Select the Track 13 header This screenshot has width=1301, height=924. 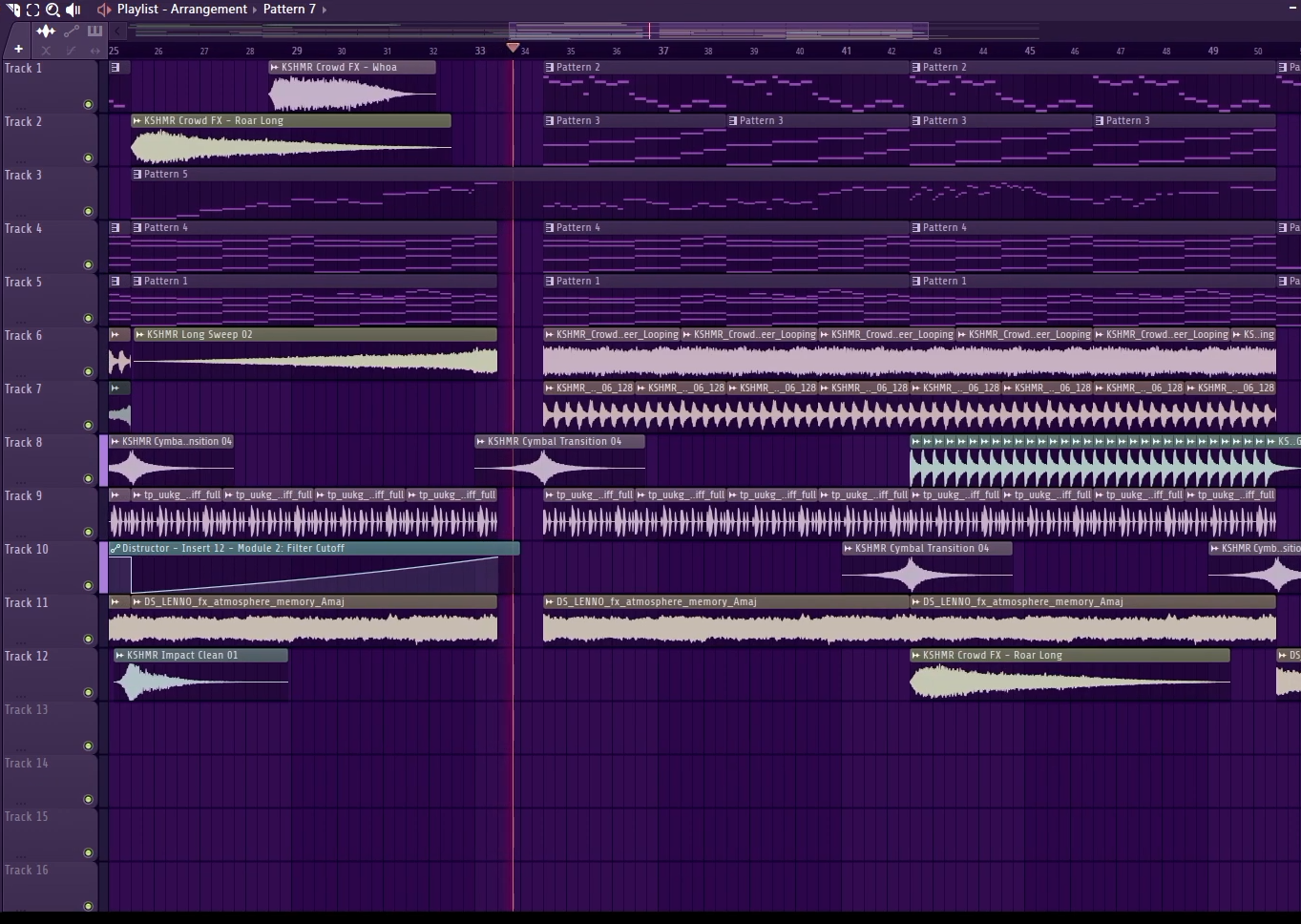pos(49,728)
